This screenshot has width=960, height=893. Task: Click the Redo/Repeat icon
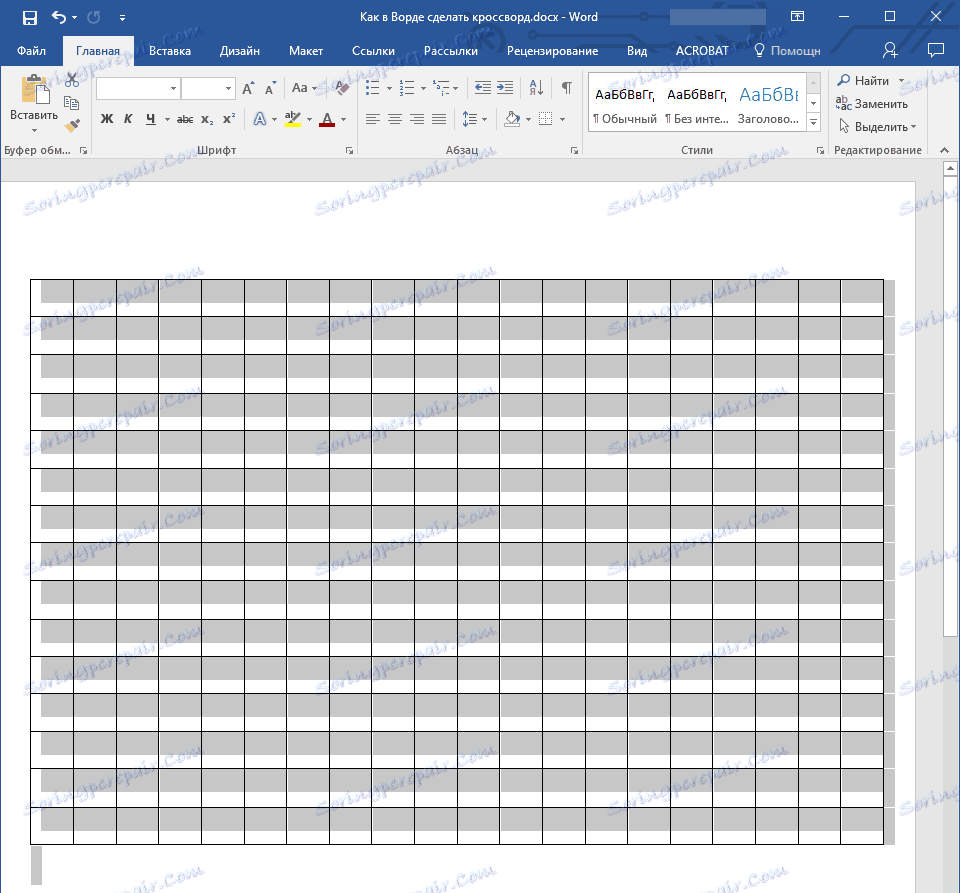pos(94,17)
